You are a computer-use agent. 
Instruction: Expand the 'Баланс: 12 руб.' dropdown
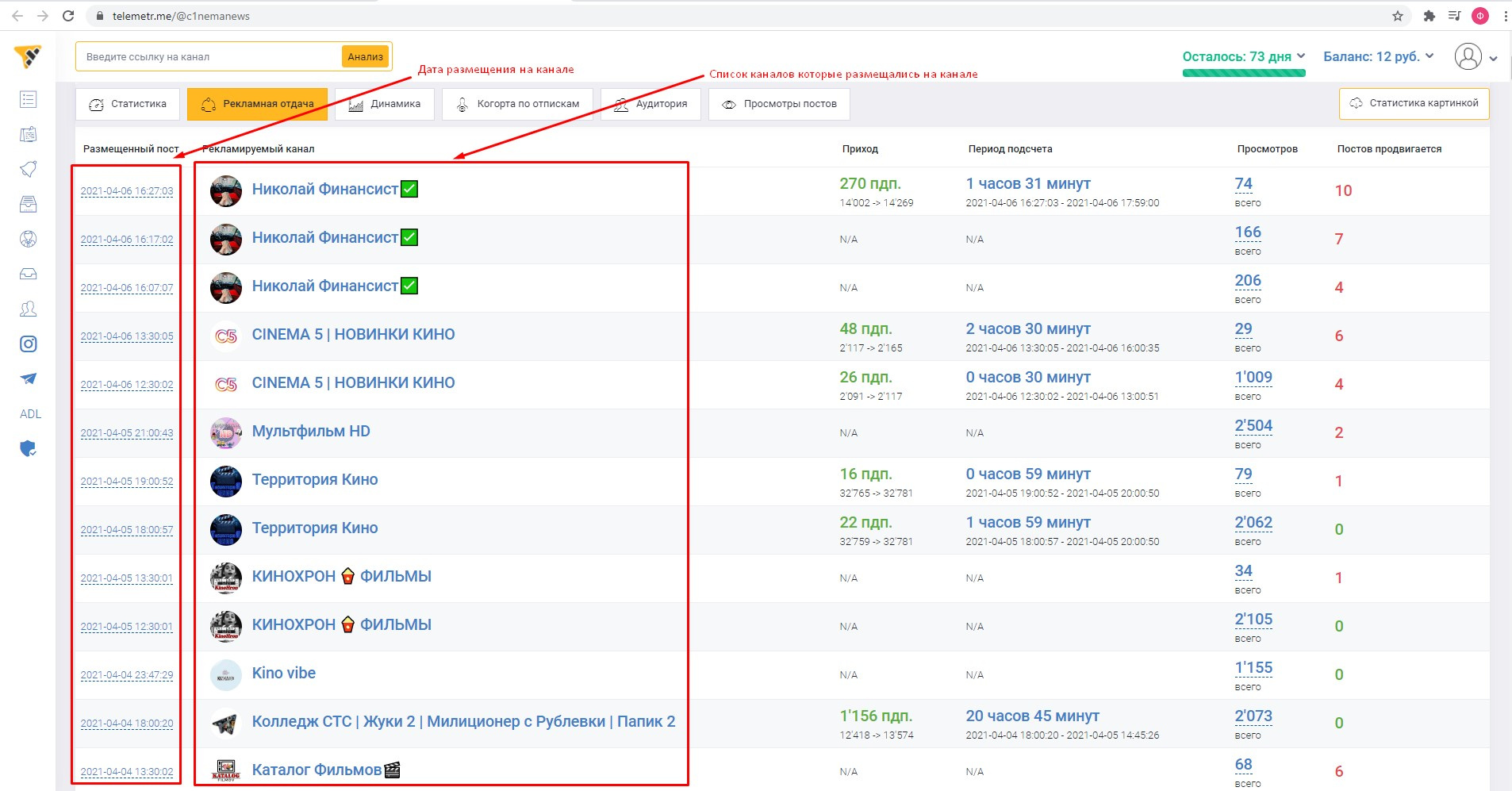click(1379, 56)
